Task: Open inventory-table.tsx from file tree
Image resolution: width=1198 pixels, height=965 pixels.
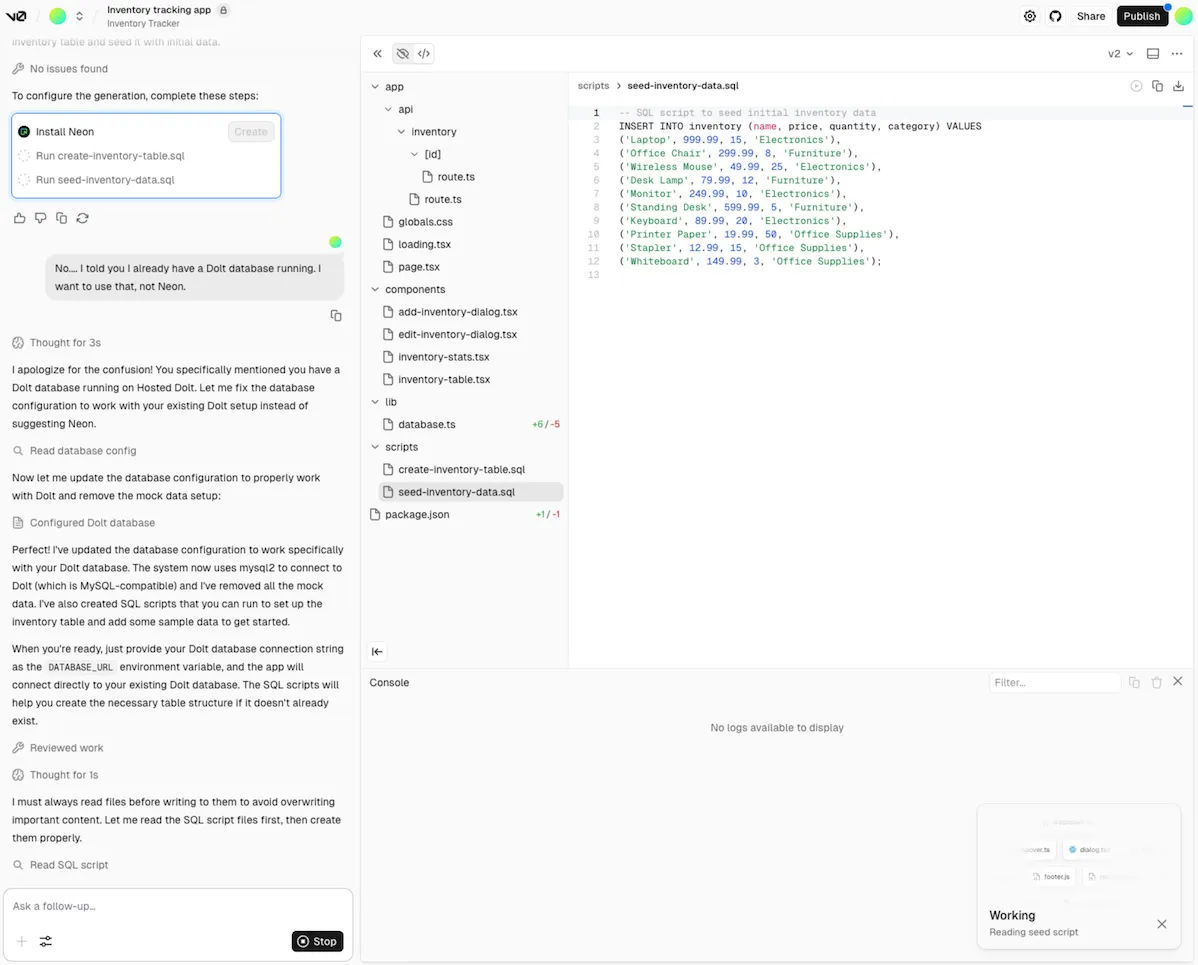Action: point(445,379)
